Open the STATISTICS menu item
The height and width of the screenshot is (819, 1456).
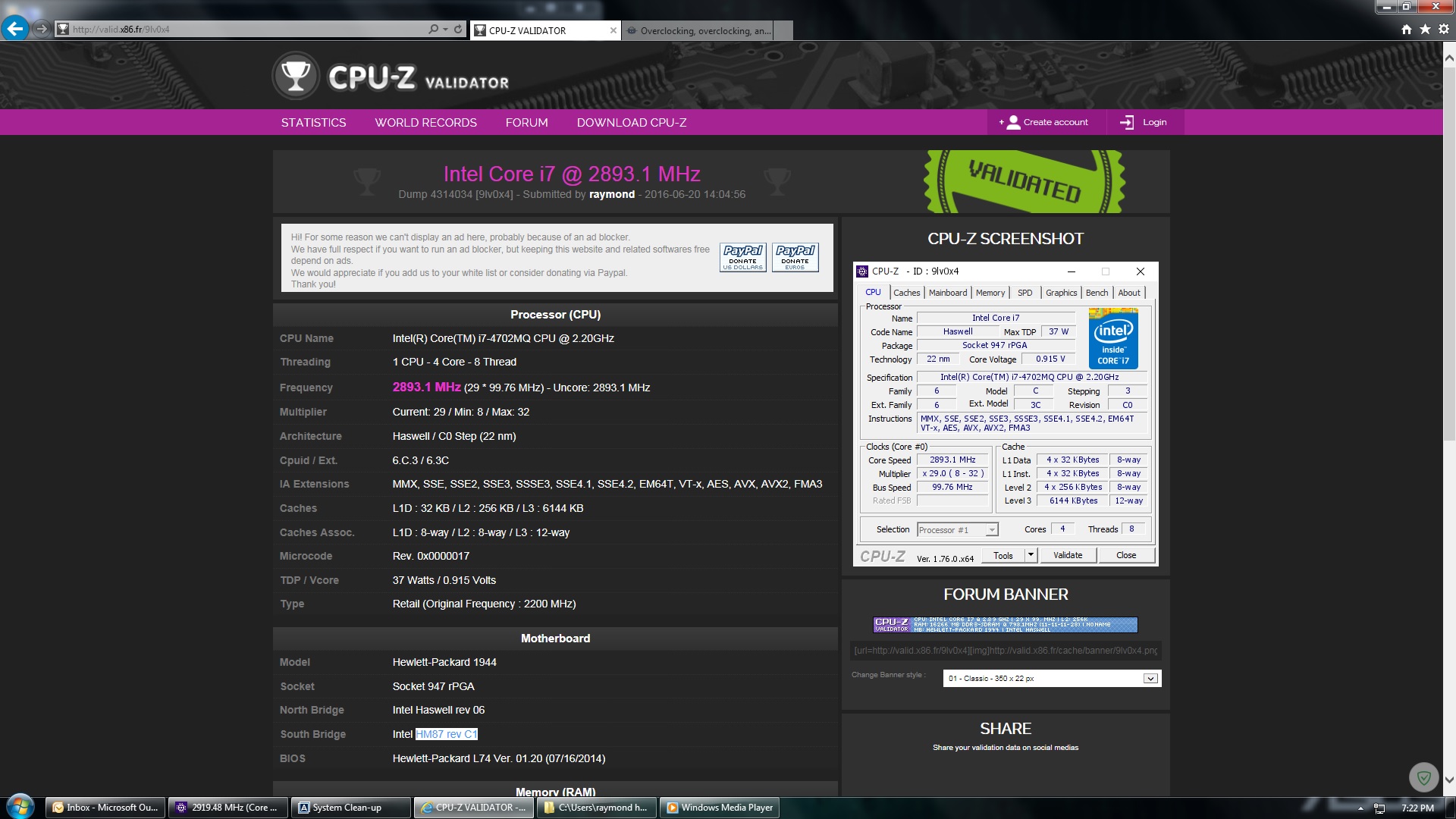(313, 122)
